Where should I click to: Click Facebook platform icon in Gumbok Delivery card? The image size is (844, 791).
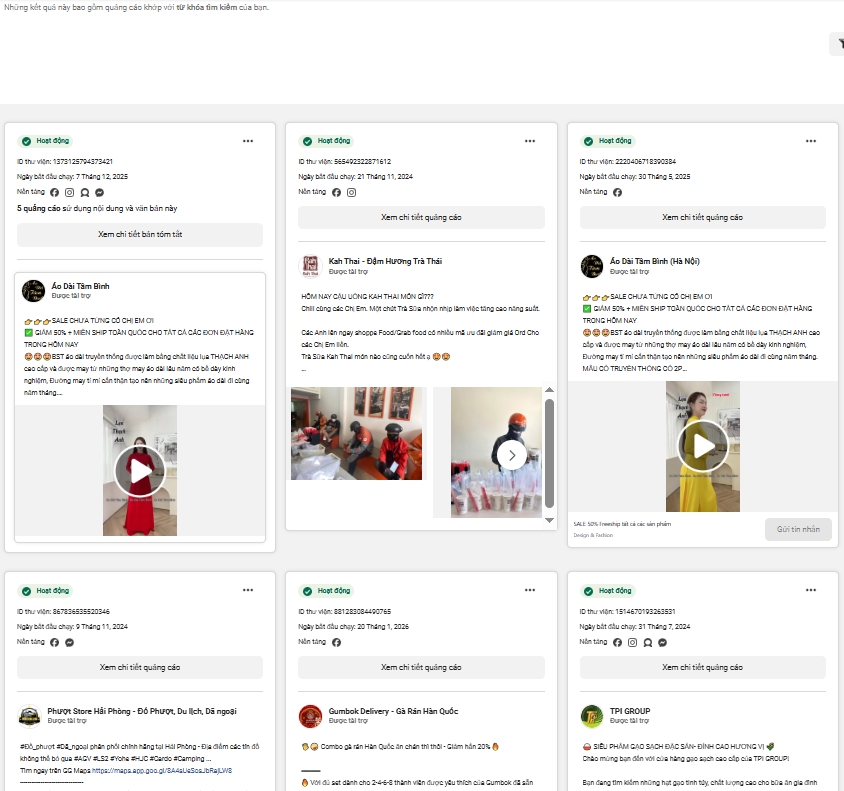[x=336, y=642]
